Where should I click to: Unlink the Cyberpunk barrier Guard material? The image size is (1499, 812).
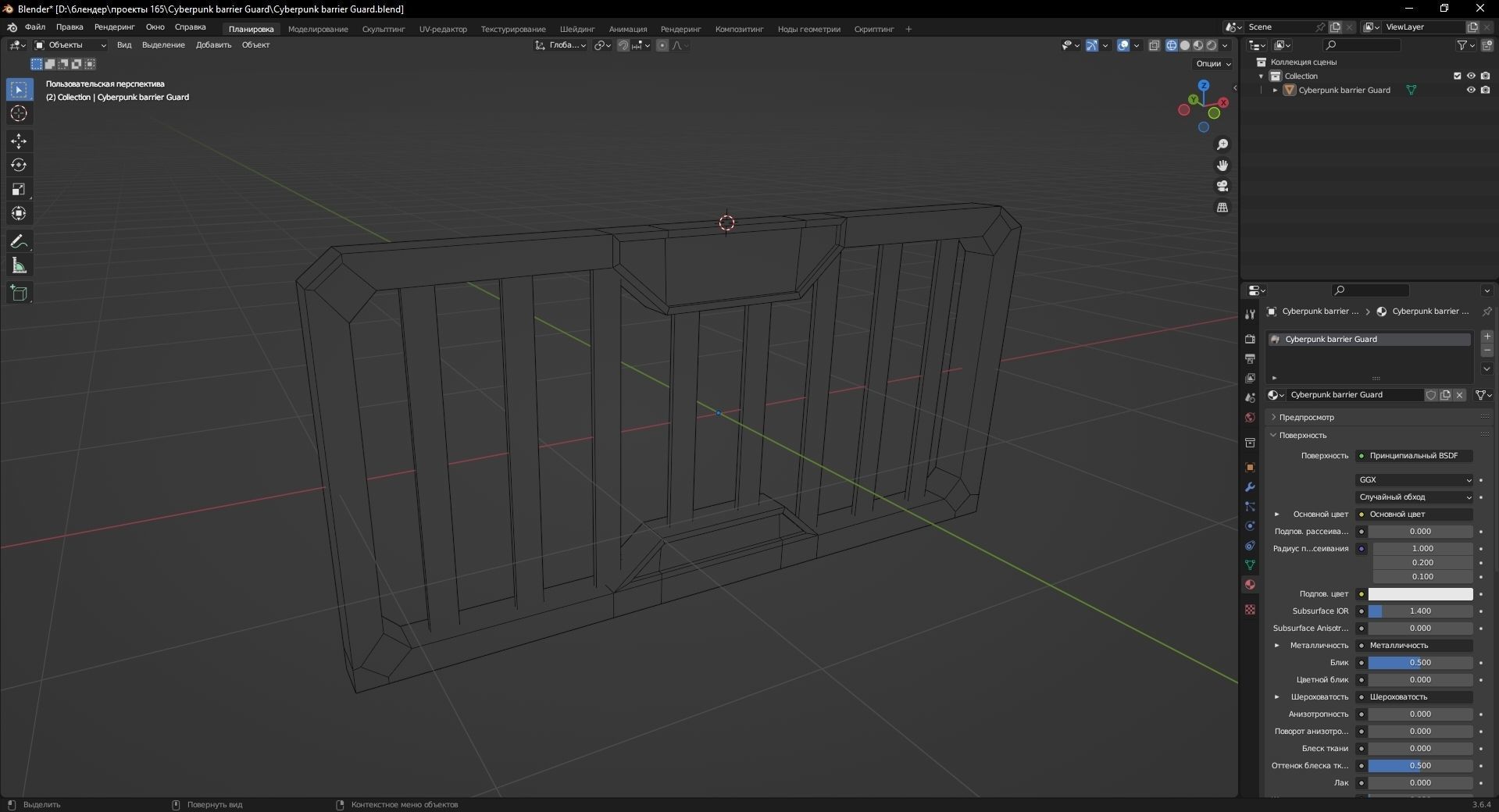1459,395
